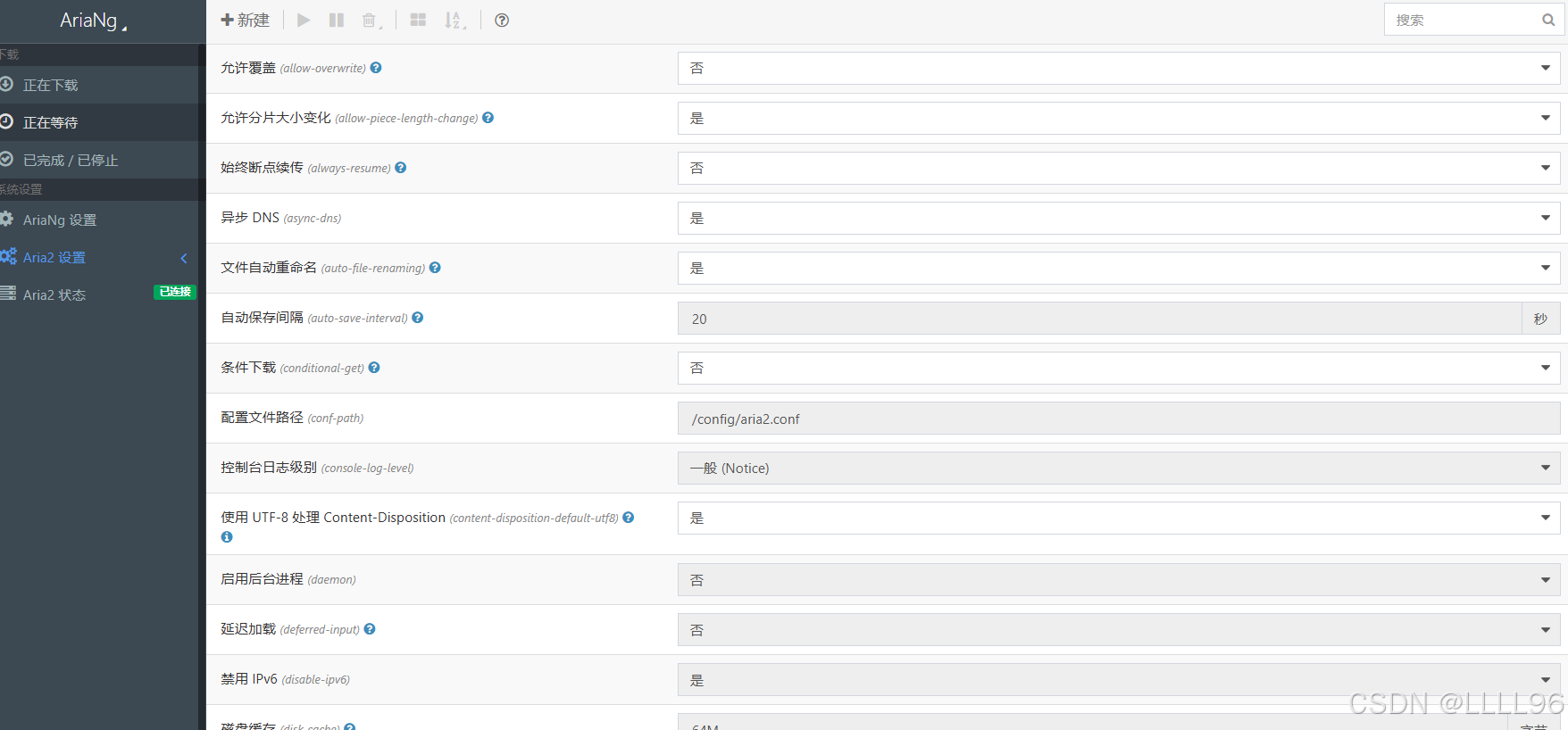Viewport: 1568px width, 730px height.
Task: Show help for allow-overwrite option
Action: [376, 68]
